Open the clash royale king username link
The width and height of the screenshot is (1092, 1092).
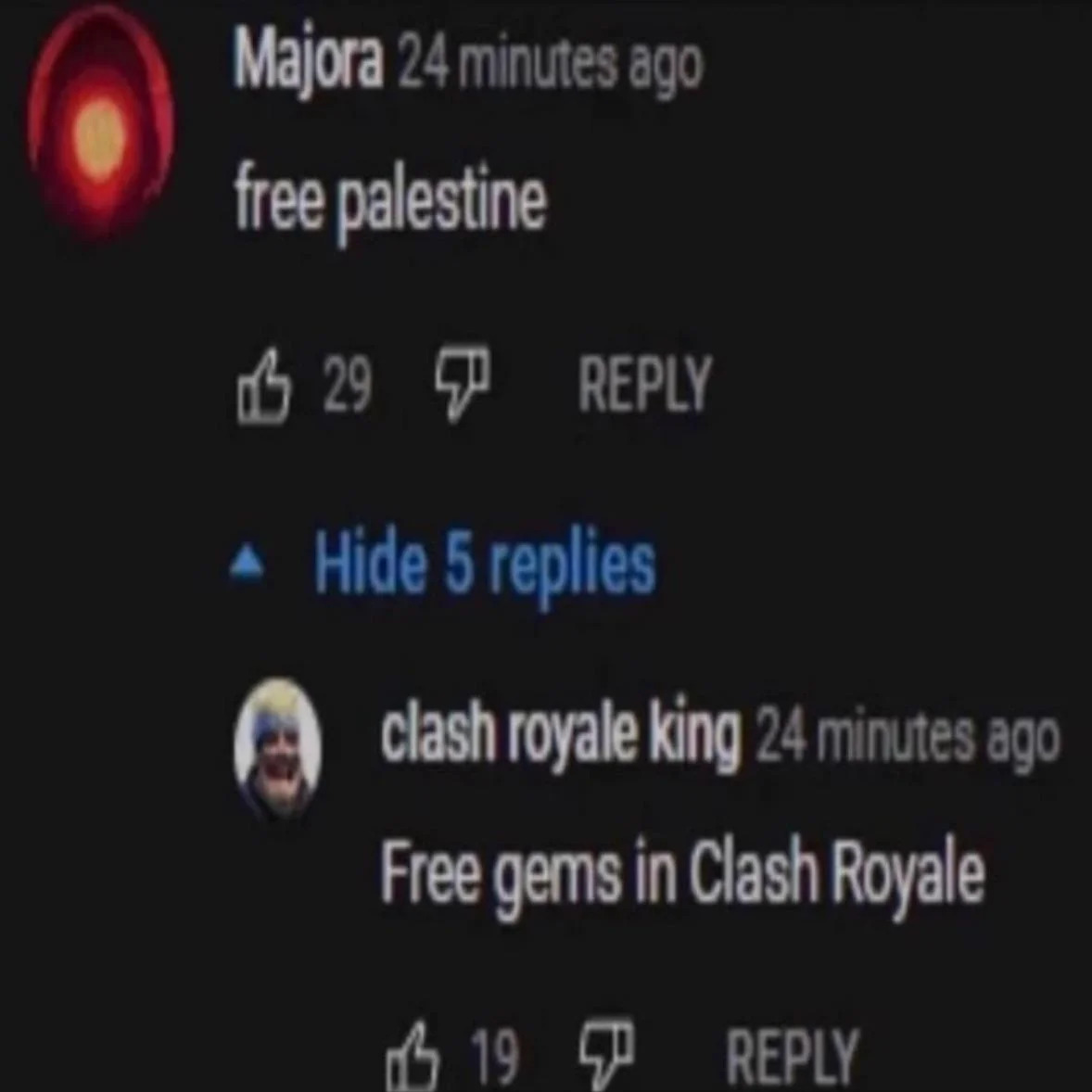tap(561, 734)
